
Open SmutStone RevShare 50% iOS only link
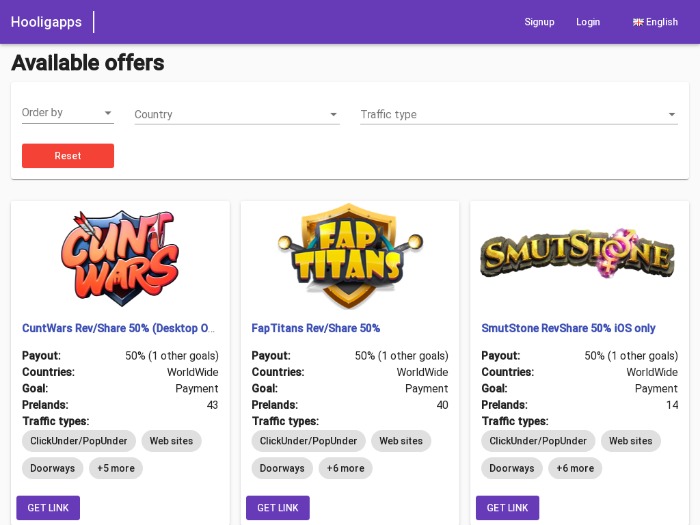(x=568, y=328)
